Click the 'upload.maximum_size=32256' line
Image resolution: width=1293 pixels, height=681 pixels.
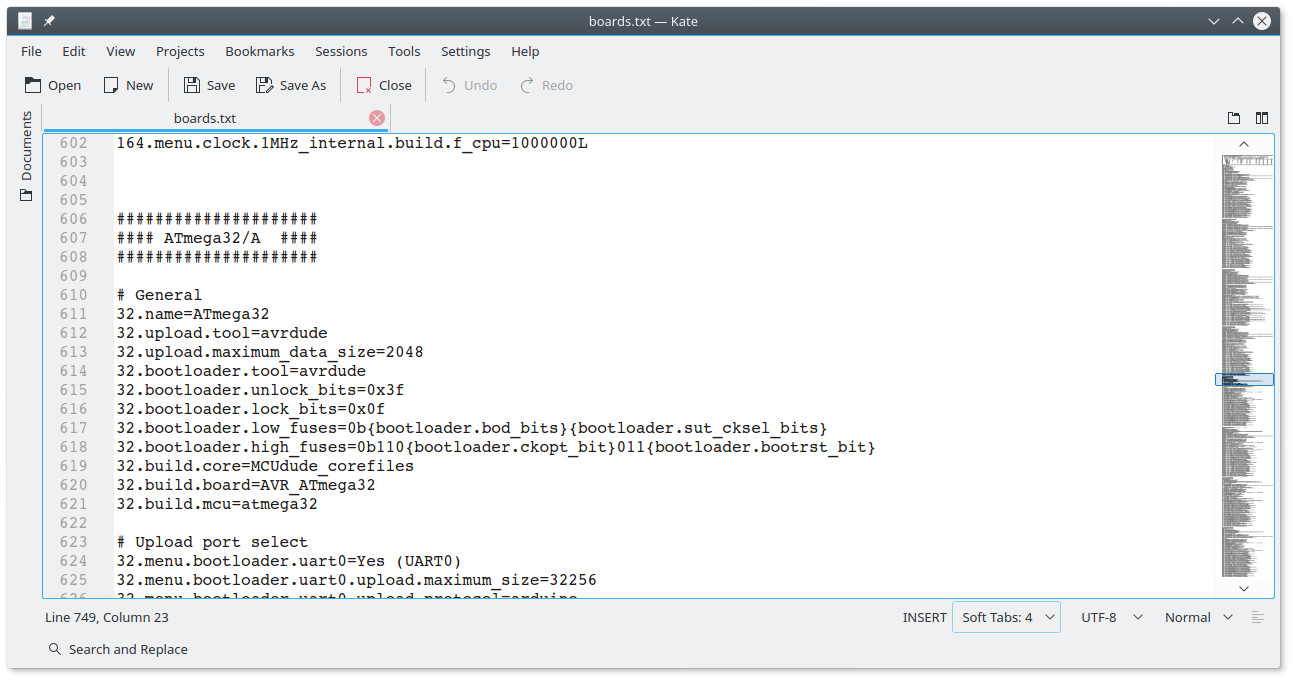coord(357,580)
